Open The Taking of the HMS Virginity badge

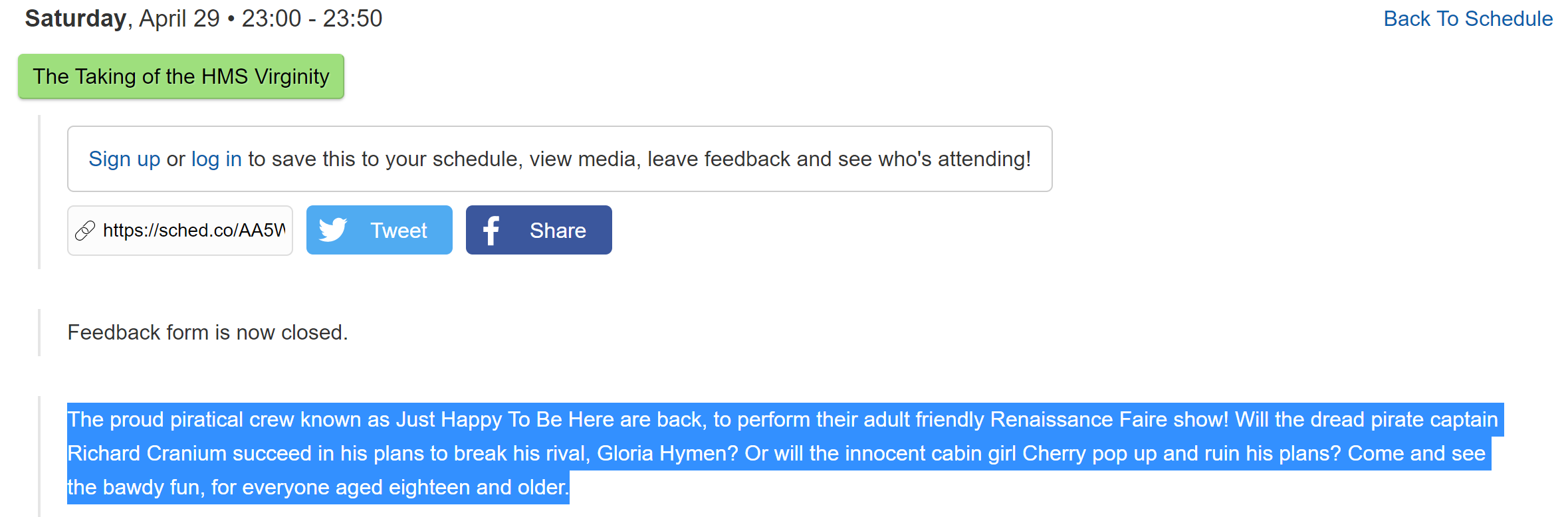point(181,76)
